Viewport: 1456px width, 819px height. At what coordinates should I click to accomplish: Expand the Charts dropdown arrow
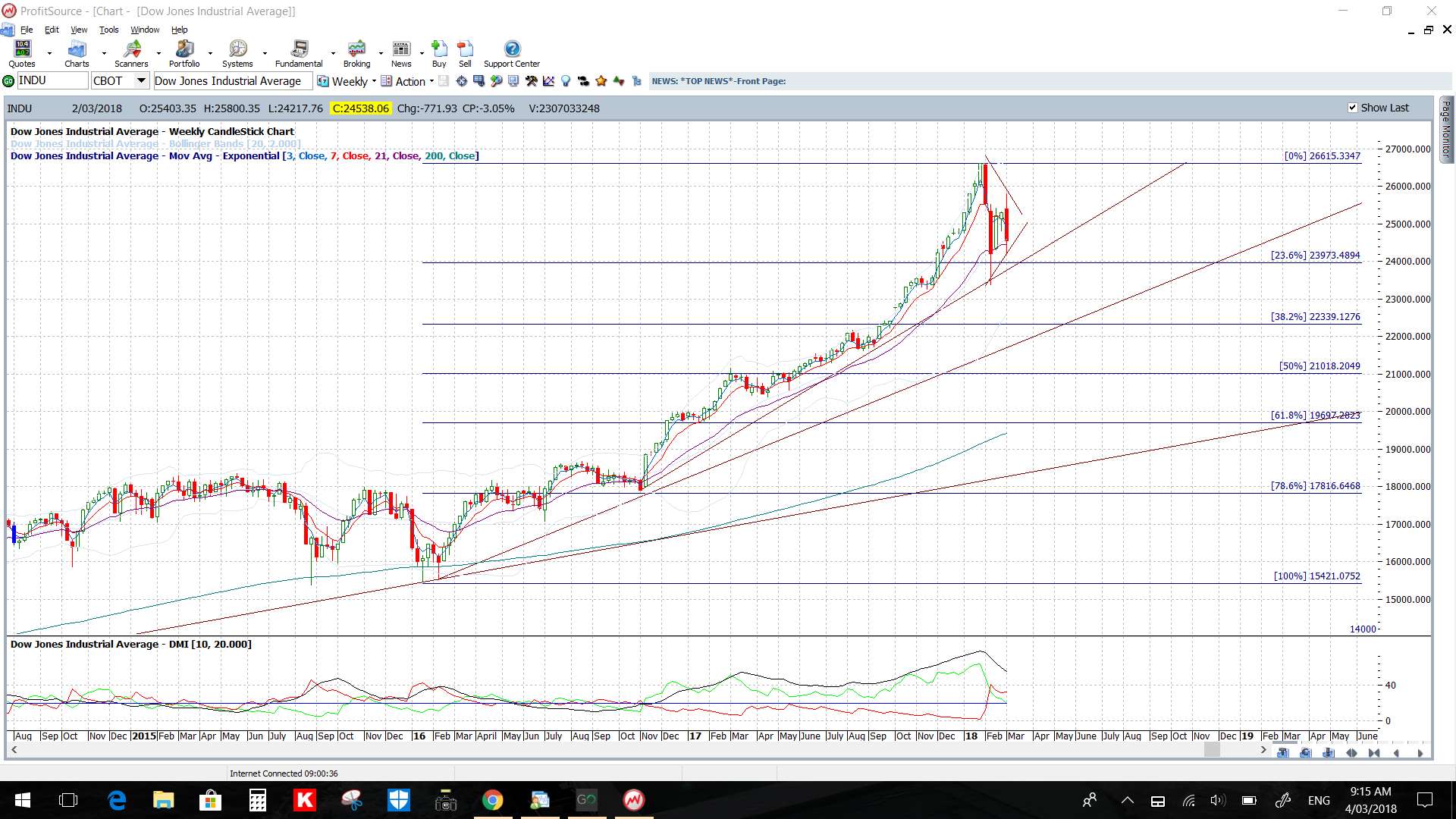pos(104,54)
